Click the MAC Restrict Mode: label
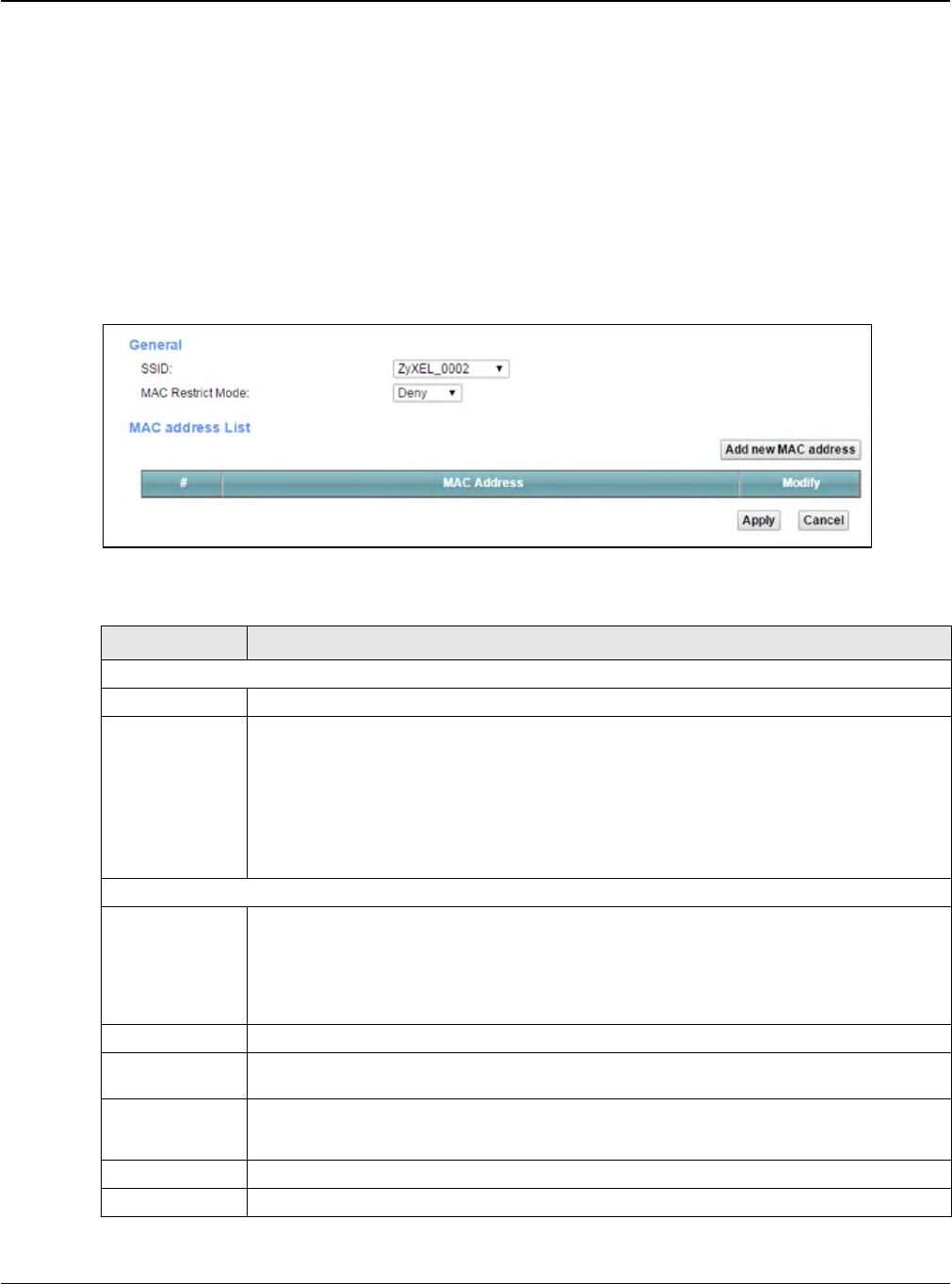Image resolution: width=952 pixels, height=1284 pixels. click(195, 393)
